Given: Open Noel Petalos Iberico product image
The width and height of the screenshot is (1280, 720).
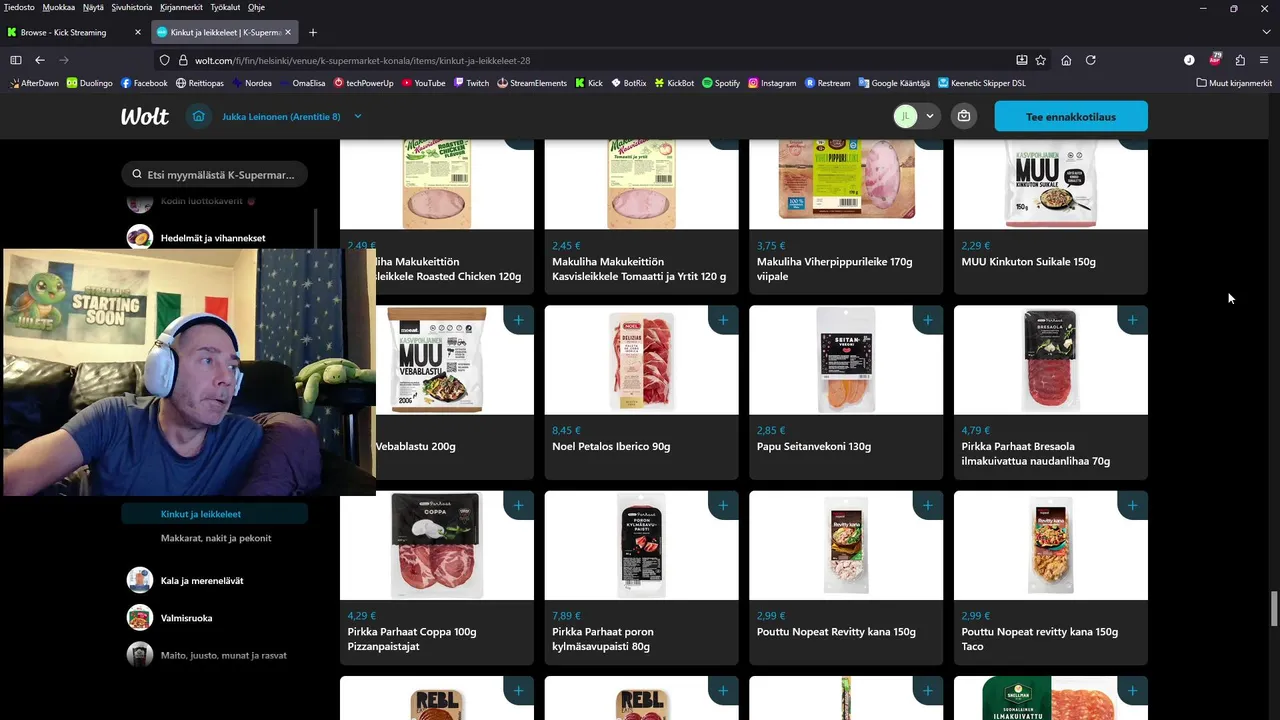Looking at the screenshot, I should point(641,360).
